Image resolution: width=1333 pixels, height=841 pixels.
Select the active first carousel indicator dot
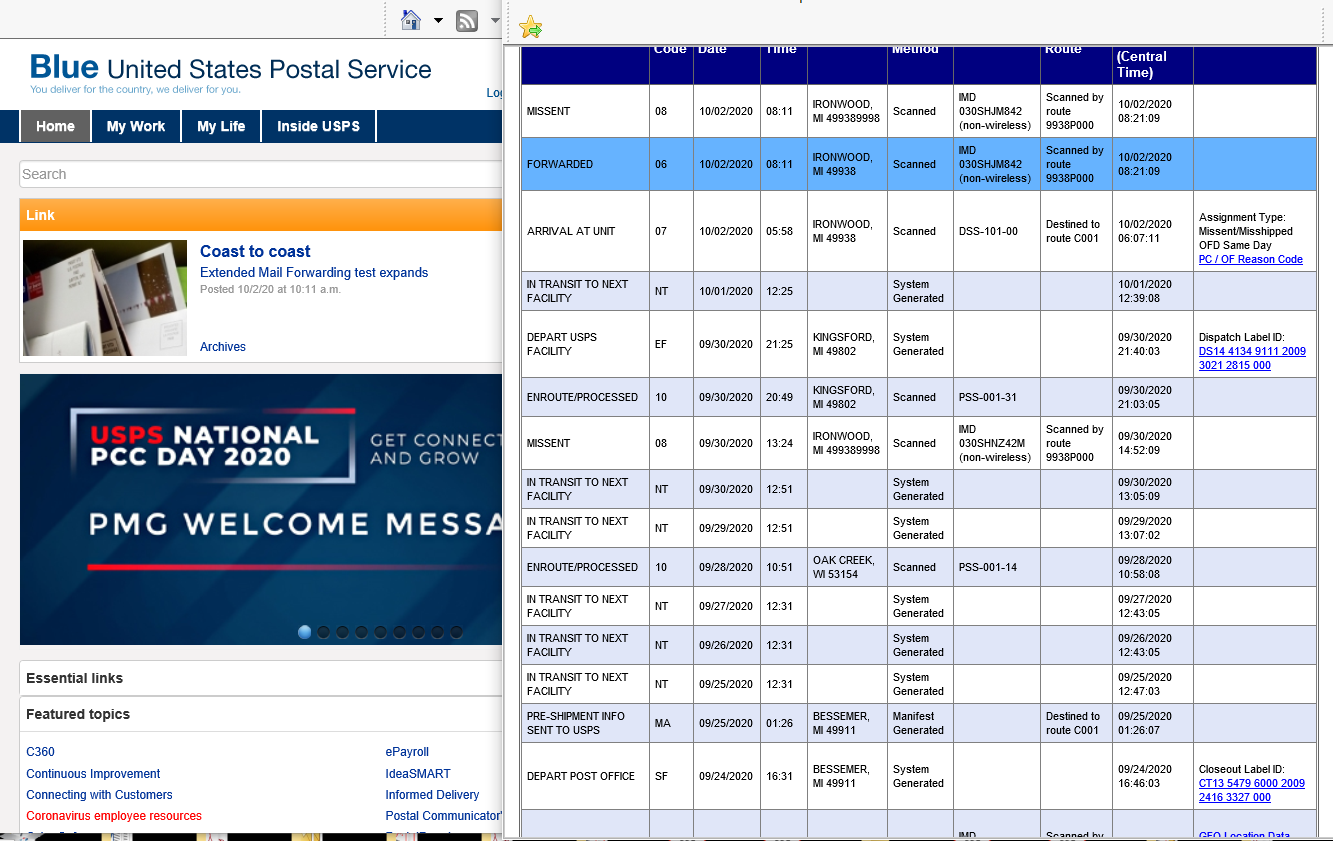(305, 632)
